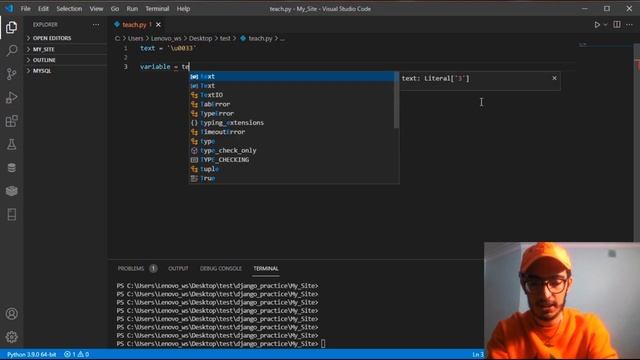640x360 pixels.
Task: Open the Explorer view in activity bar
Action: coord(11,27)
